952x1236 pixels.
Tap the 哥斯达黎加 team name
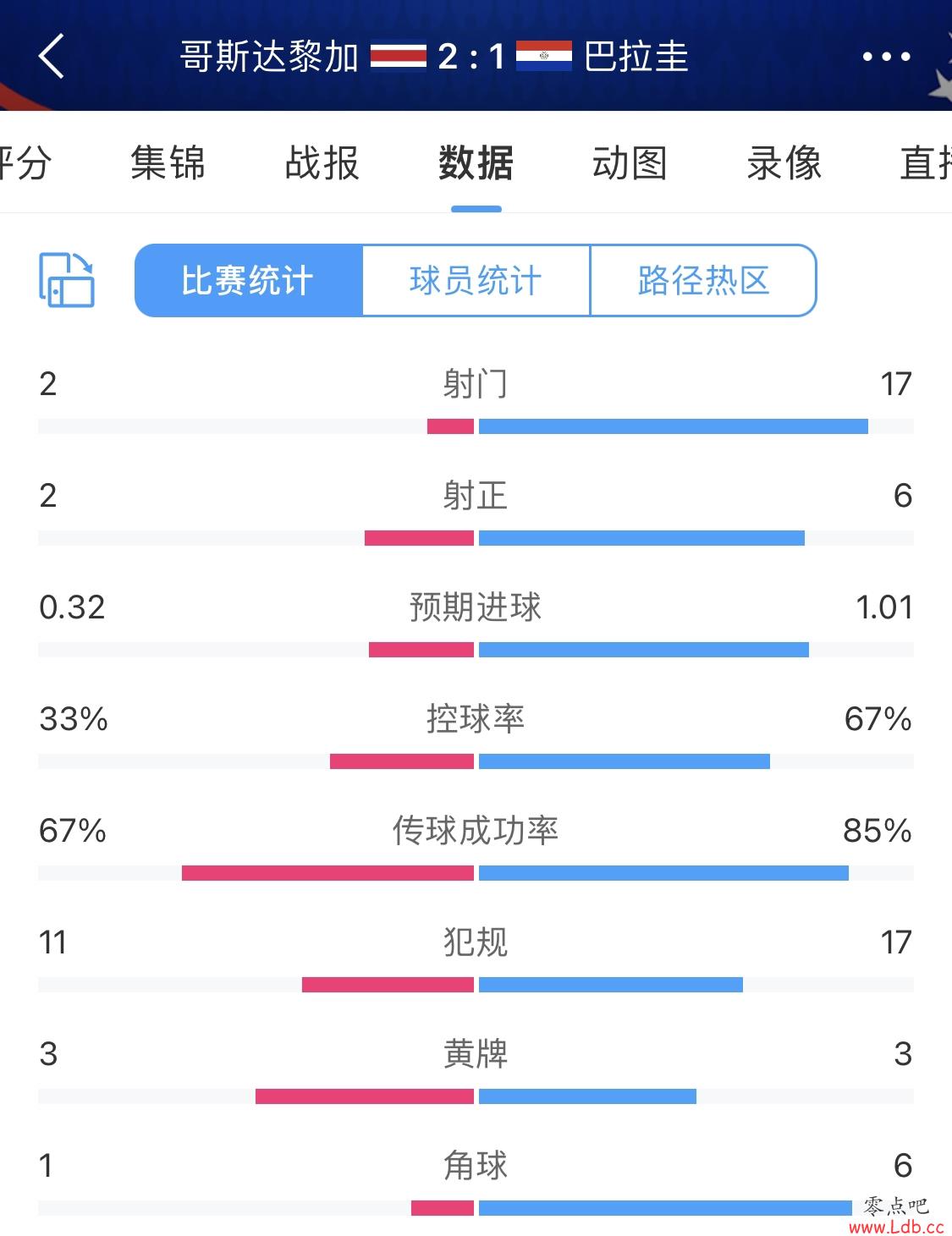point(270,57)
